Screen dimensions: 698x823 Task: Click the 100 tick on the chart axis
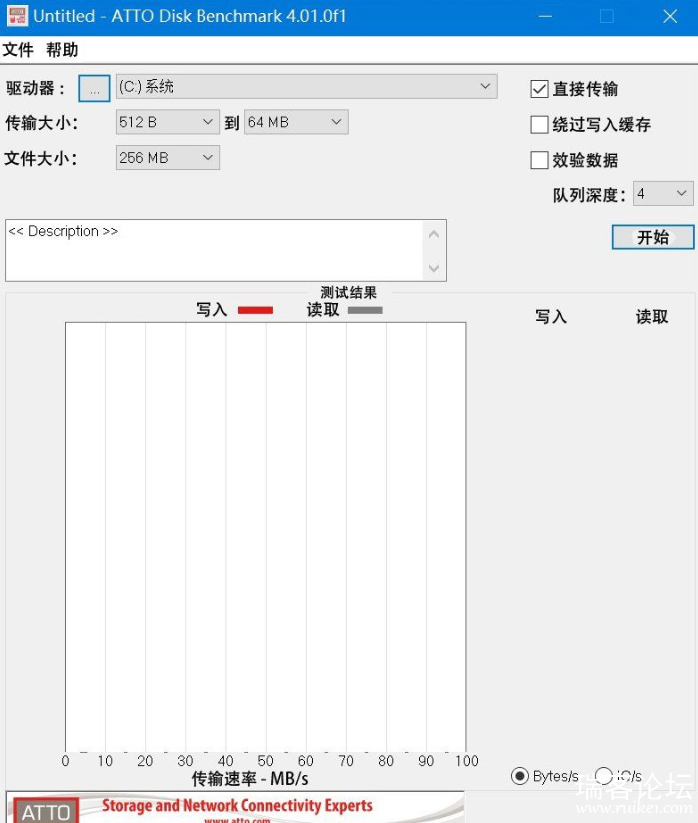click(x=467, y=761)
